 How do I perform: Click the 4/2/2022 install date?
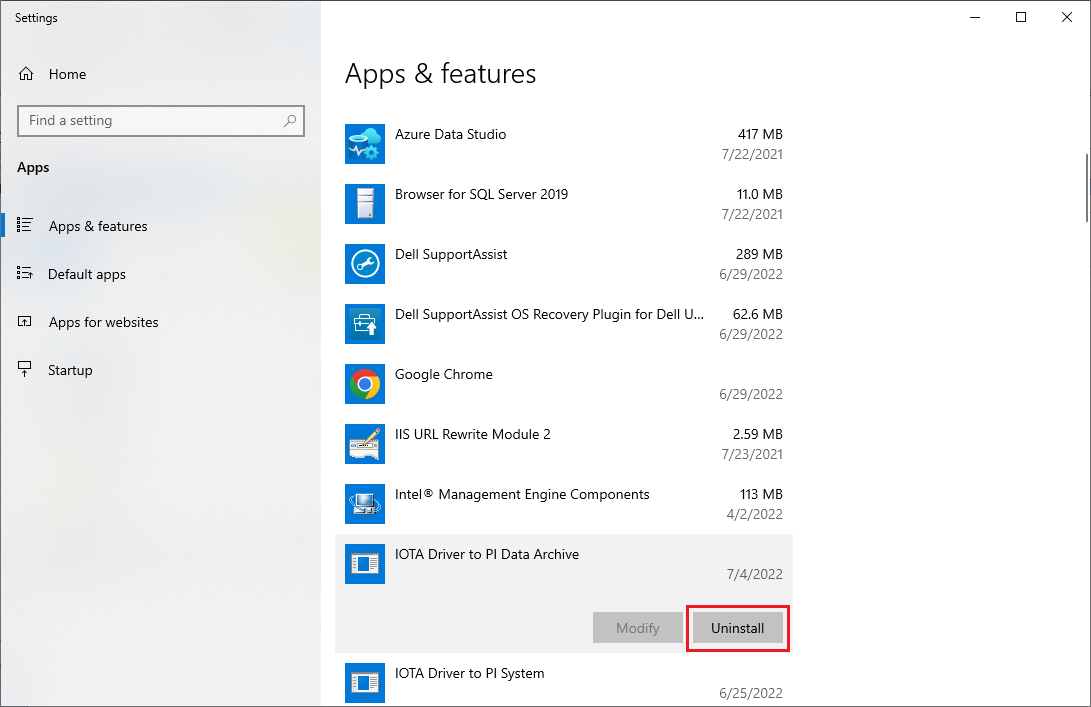click(x=755, y=514)
